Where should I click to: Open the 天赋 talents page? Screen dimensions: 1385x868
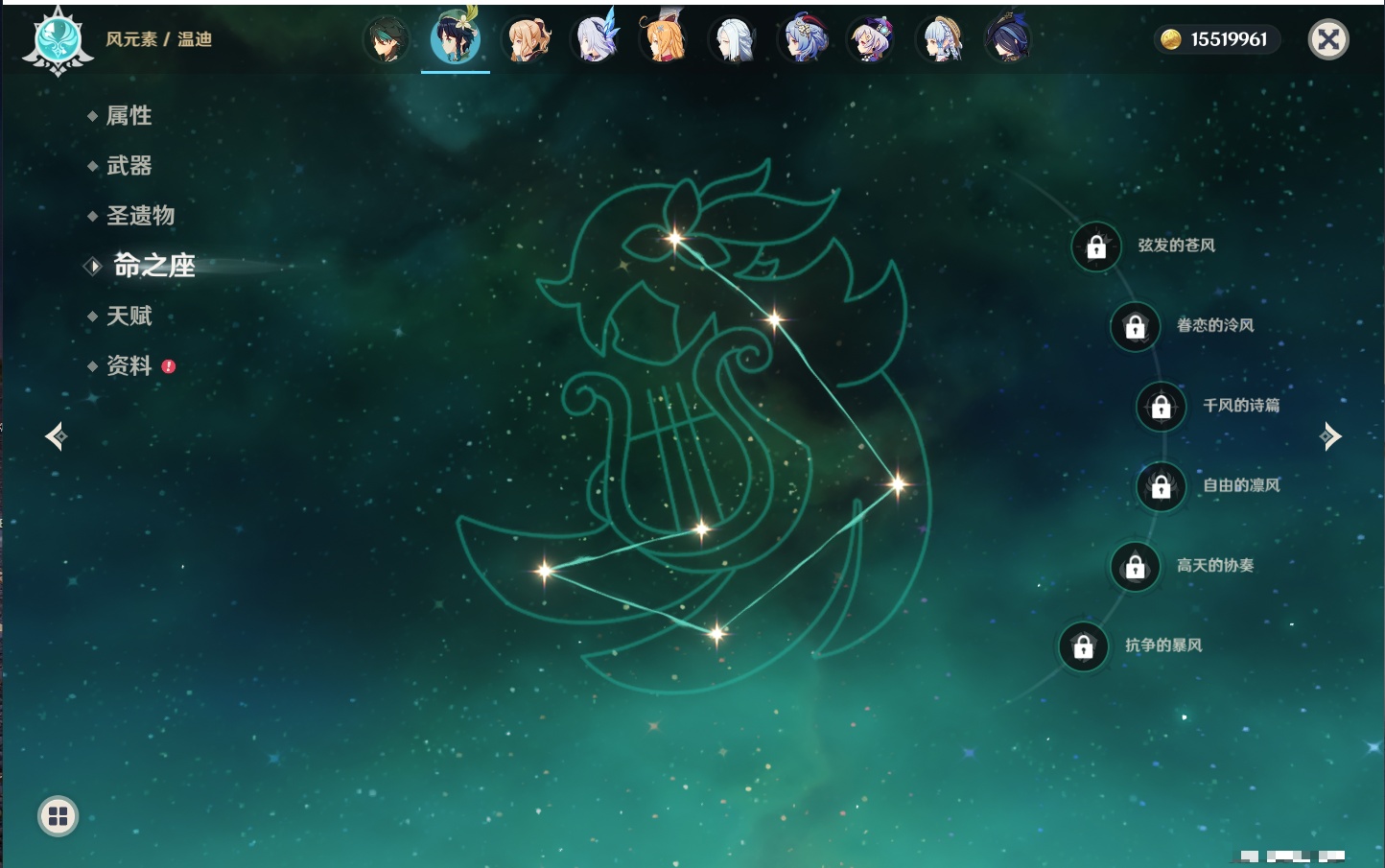[129, 316]
